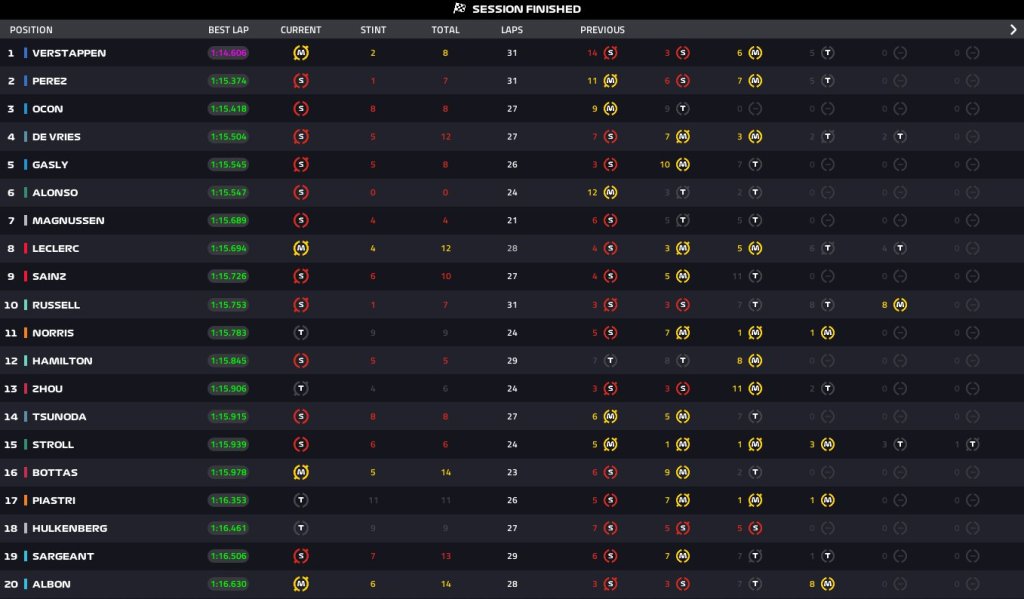The image size is (1024, 599).
Task: Click Leclerc's current medium tyre icon
Action: pos(300,248)
